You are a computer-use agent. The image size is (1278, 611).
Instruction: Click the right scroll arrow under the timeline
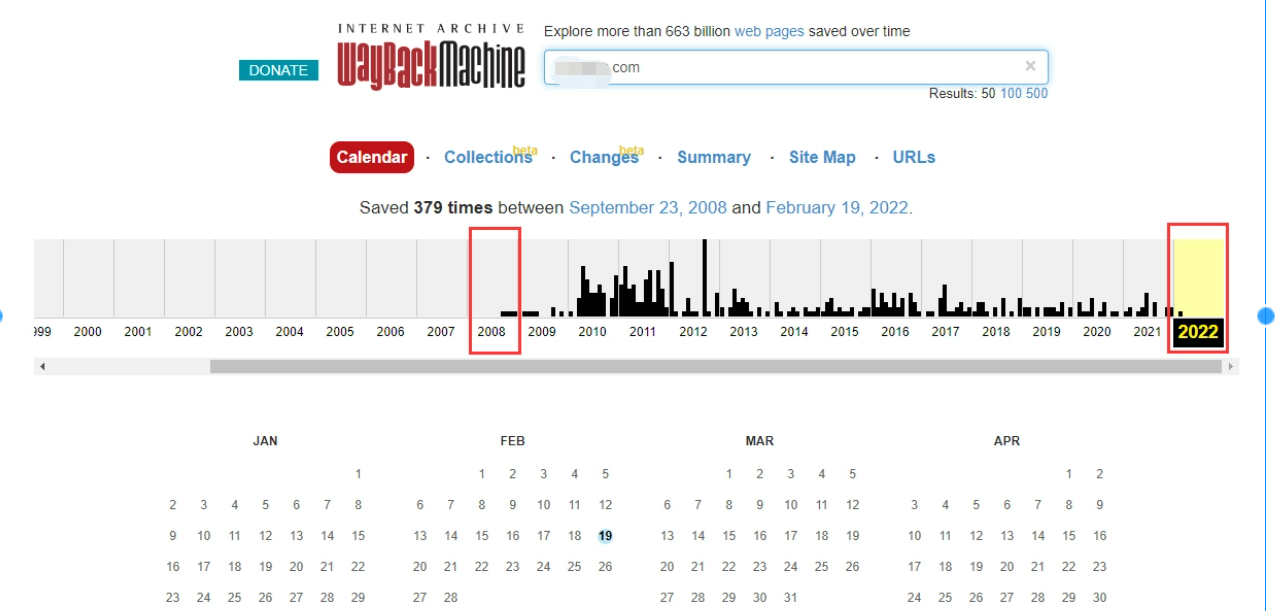[x=1231, y=367]
